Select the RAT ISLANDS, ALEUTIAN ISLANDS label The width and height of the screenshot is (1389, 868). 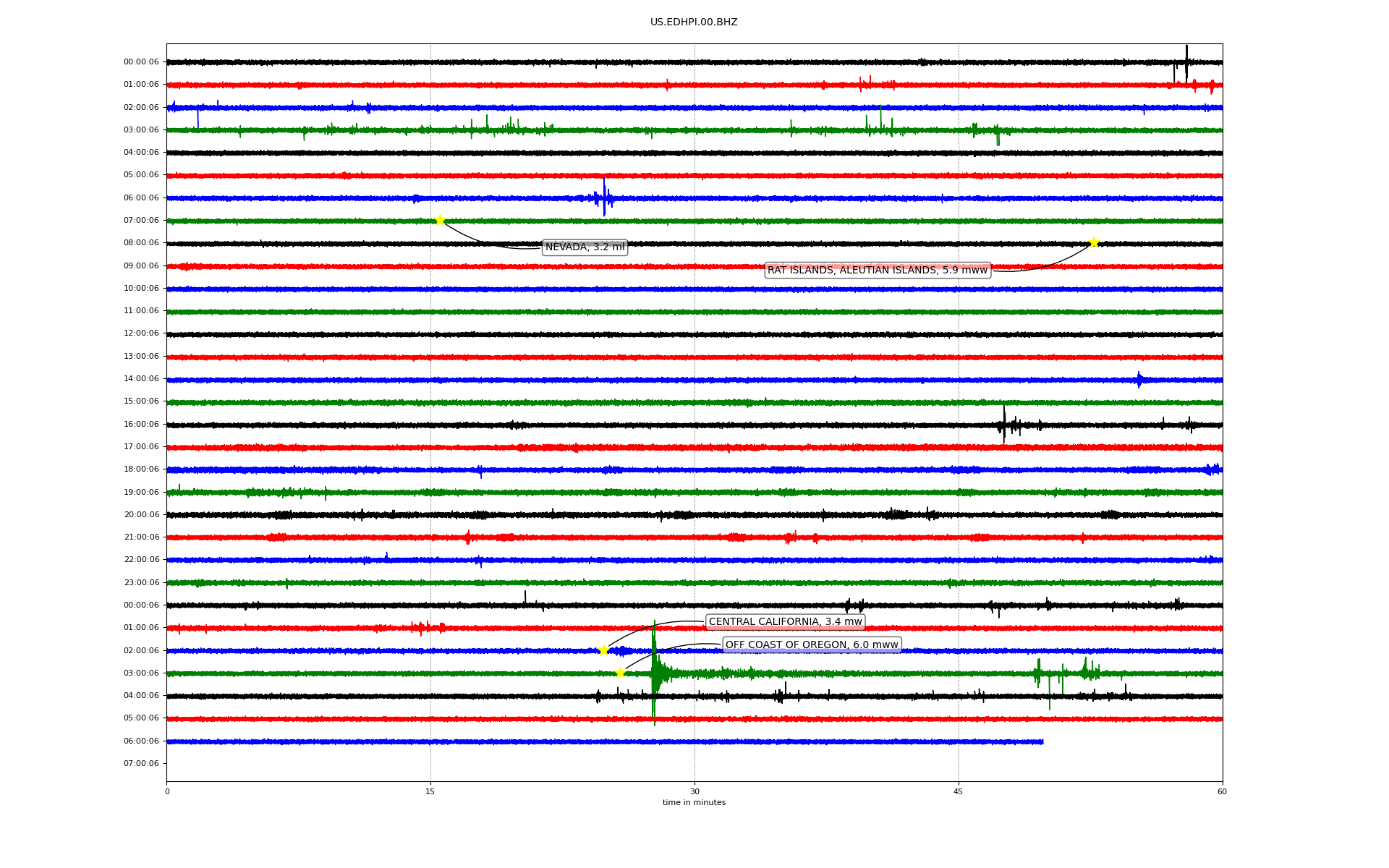(877, 271)
